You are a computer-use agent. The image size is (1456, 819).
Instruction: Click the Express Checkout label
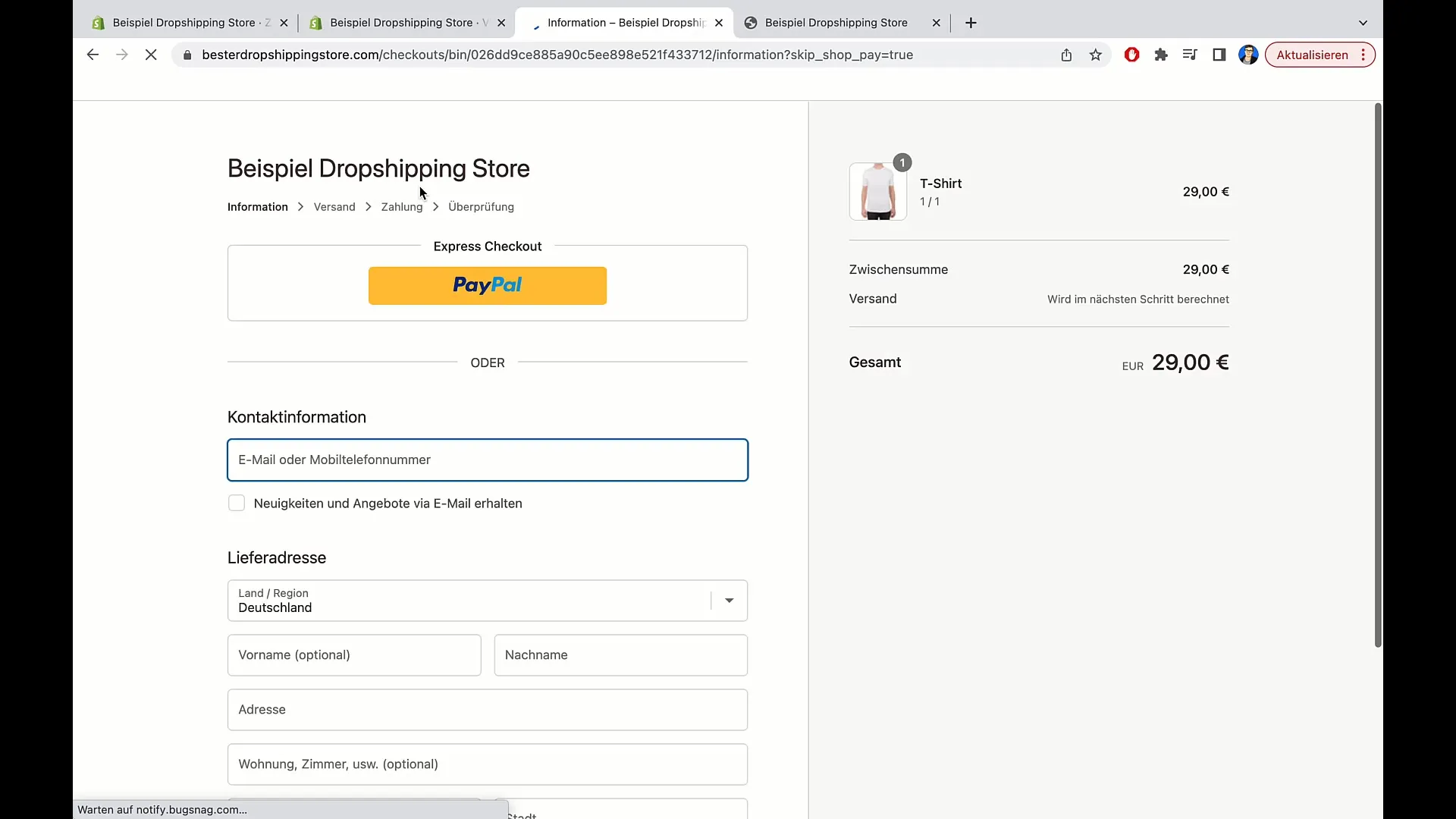[488, 246]
